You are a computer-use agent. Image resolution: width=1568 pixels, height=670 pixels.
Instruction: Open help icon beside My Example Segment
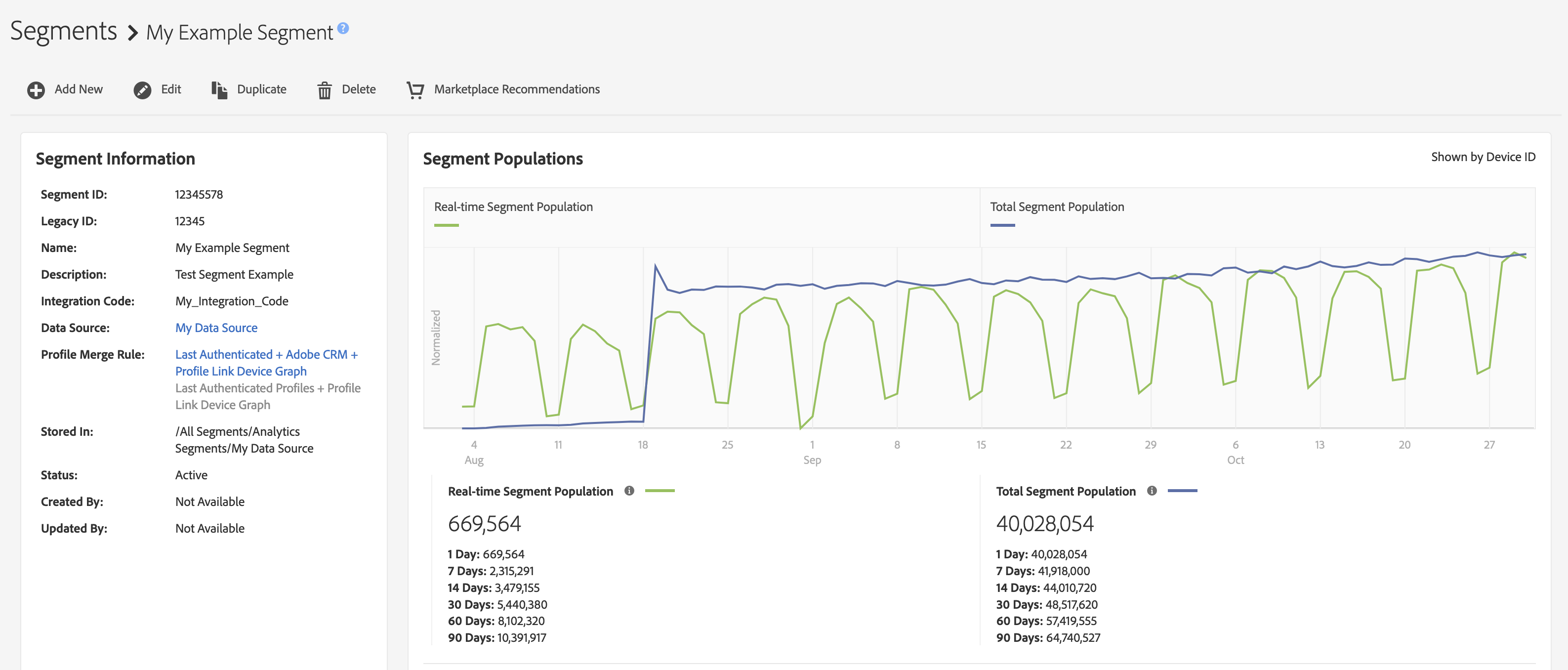click(343, 28)
